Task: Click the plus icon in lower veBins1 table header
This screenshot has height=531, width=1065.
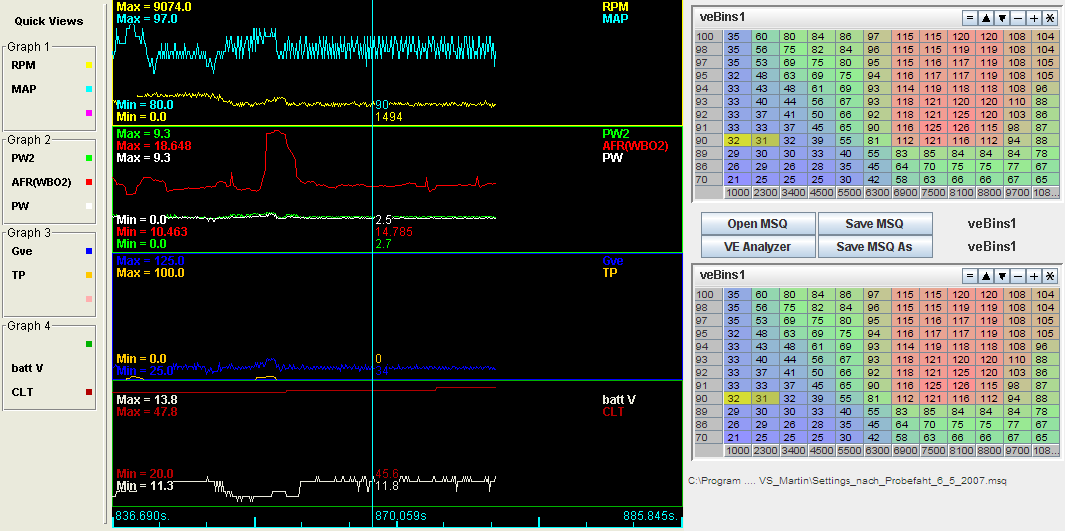Action: [1034, 276]
